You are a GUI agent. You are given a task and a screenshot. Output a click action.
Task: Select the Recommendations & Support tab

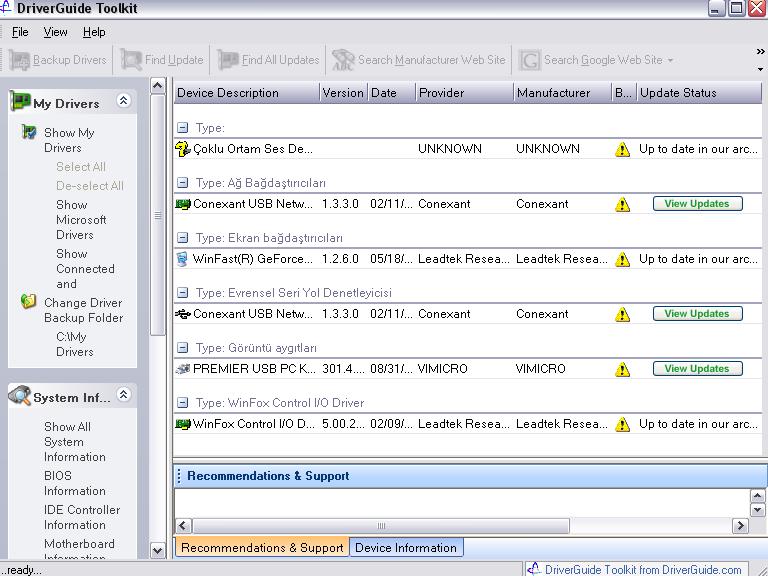pos(262,548)
